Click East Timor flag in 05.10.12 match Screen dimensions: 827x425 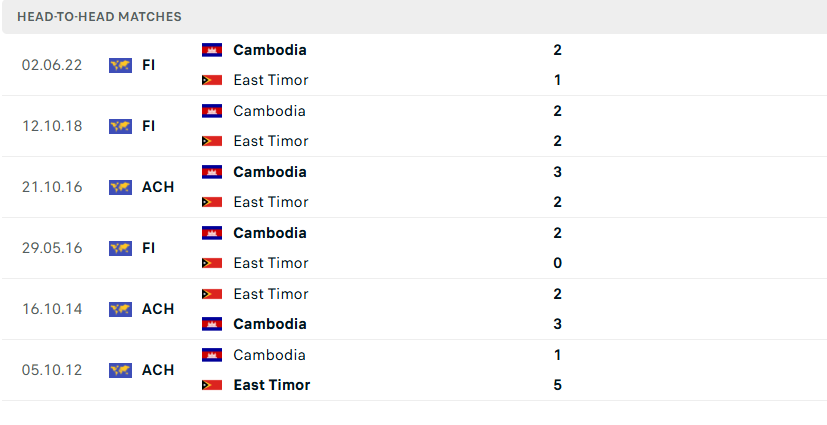point(211,385)
